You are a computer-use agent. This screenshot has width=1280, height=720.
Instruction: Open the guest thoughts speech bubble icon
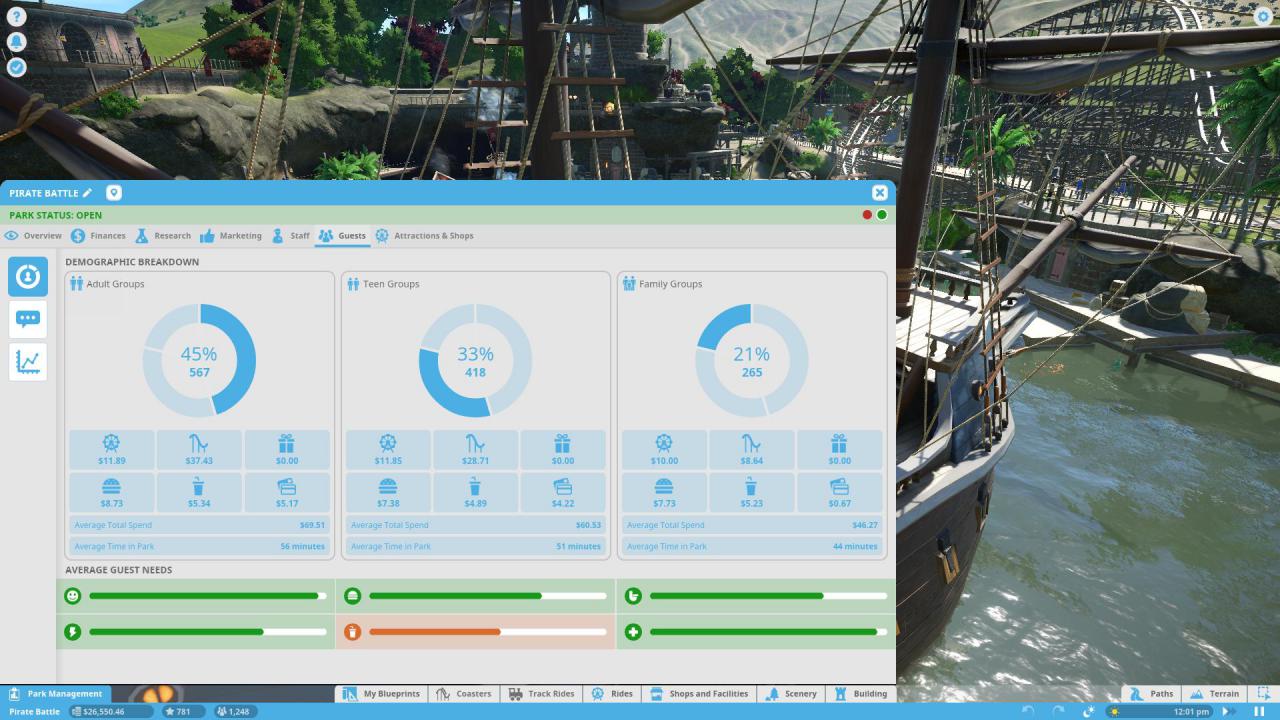(x=28, y=319)
